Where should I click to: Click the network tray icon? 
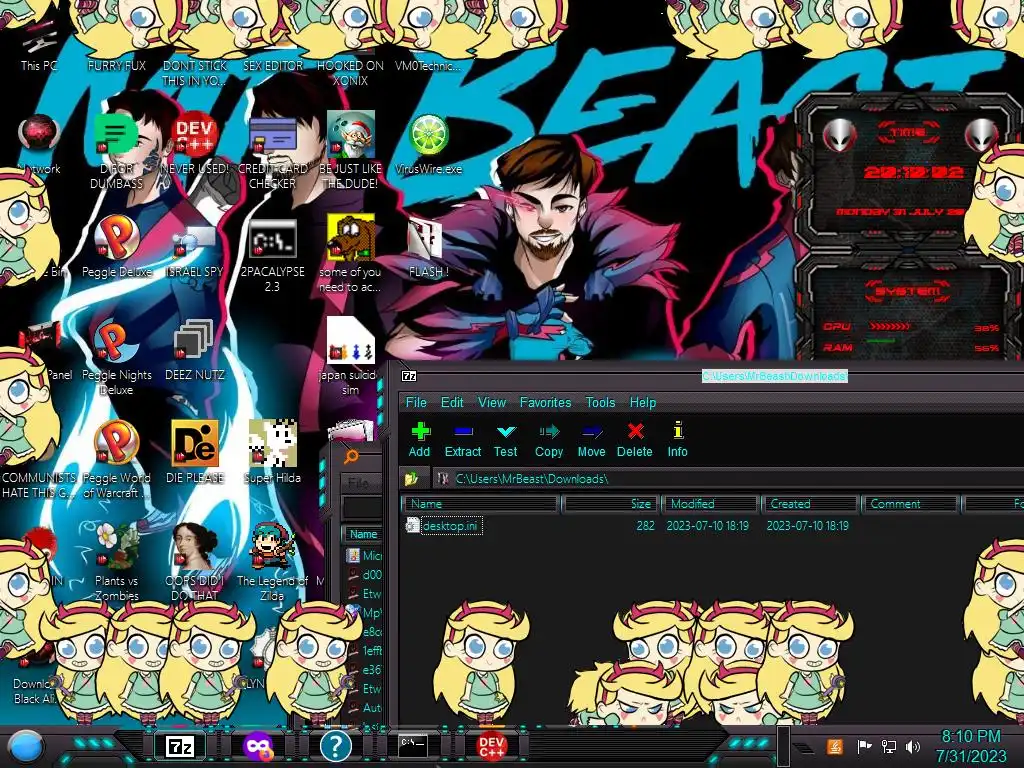click(889, 746)
